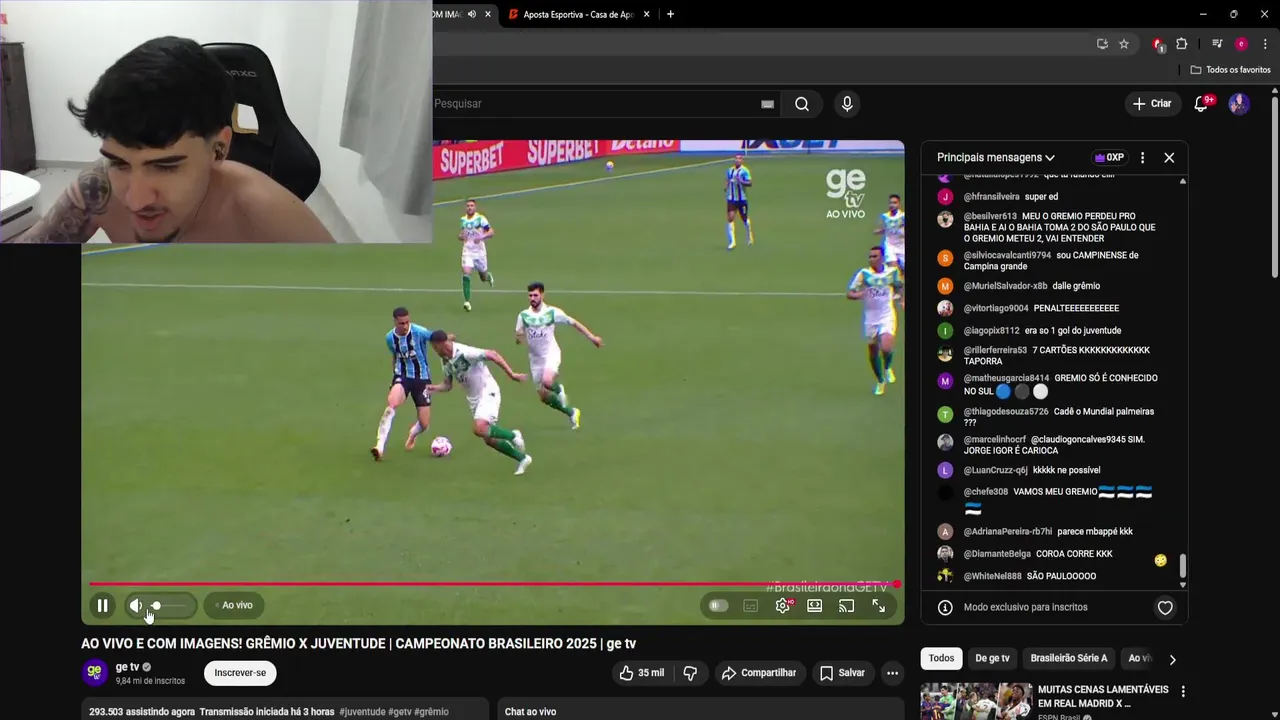Image resolution: width=1280 pixels, height=720 pixels.
Task: Open the Chrome profile avatar
Action: 1241,44
